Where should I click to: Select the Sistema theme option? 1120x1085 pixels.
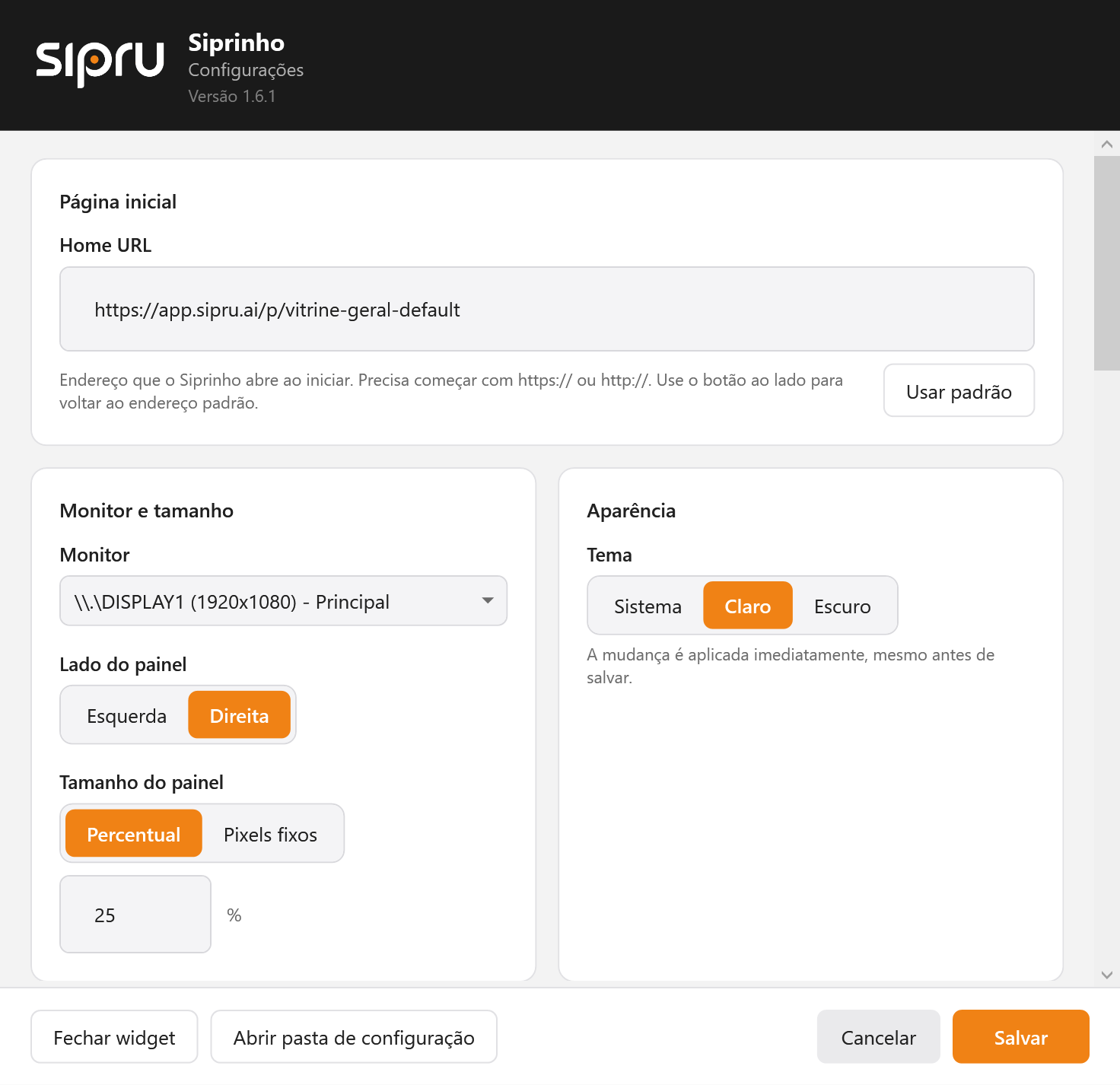pos(647,606)
